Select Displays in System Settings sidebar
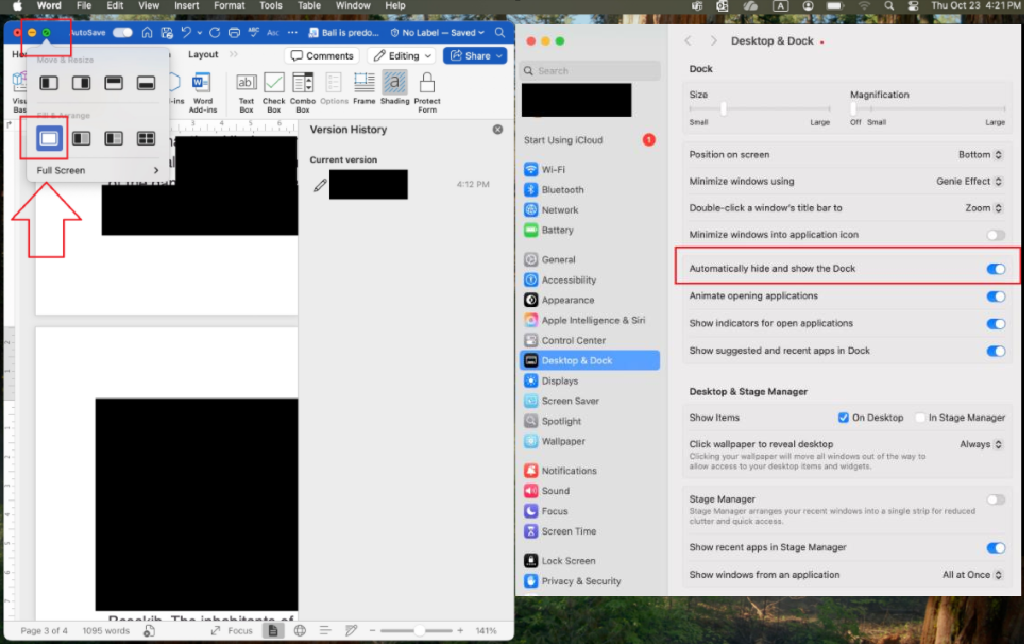 [590, 381]
